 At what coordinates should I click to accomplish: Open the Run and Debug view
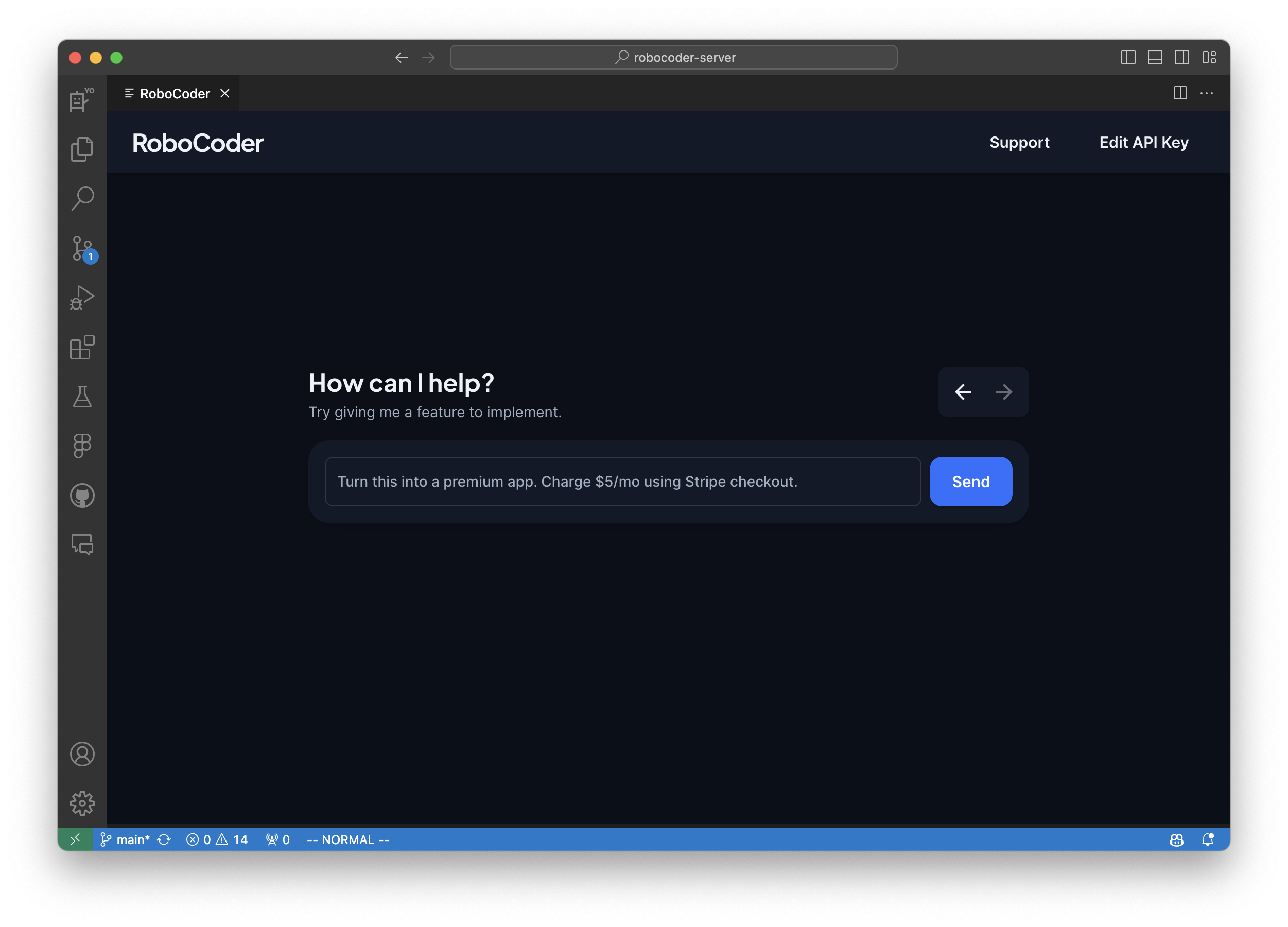coord(82,298)
